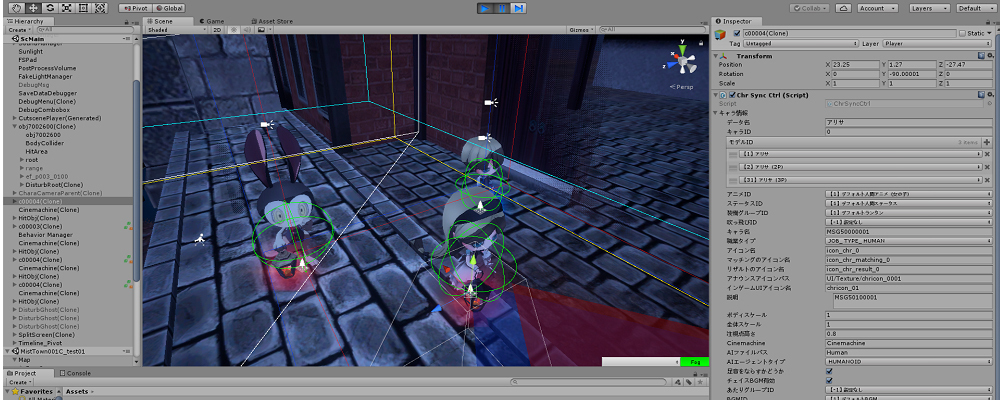Open the Gizmos dropdown
Screen dimensions: 1000x400
tap(580, 29)
